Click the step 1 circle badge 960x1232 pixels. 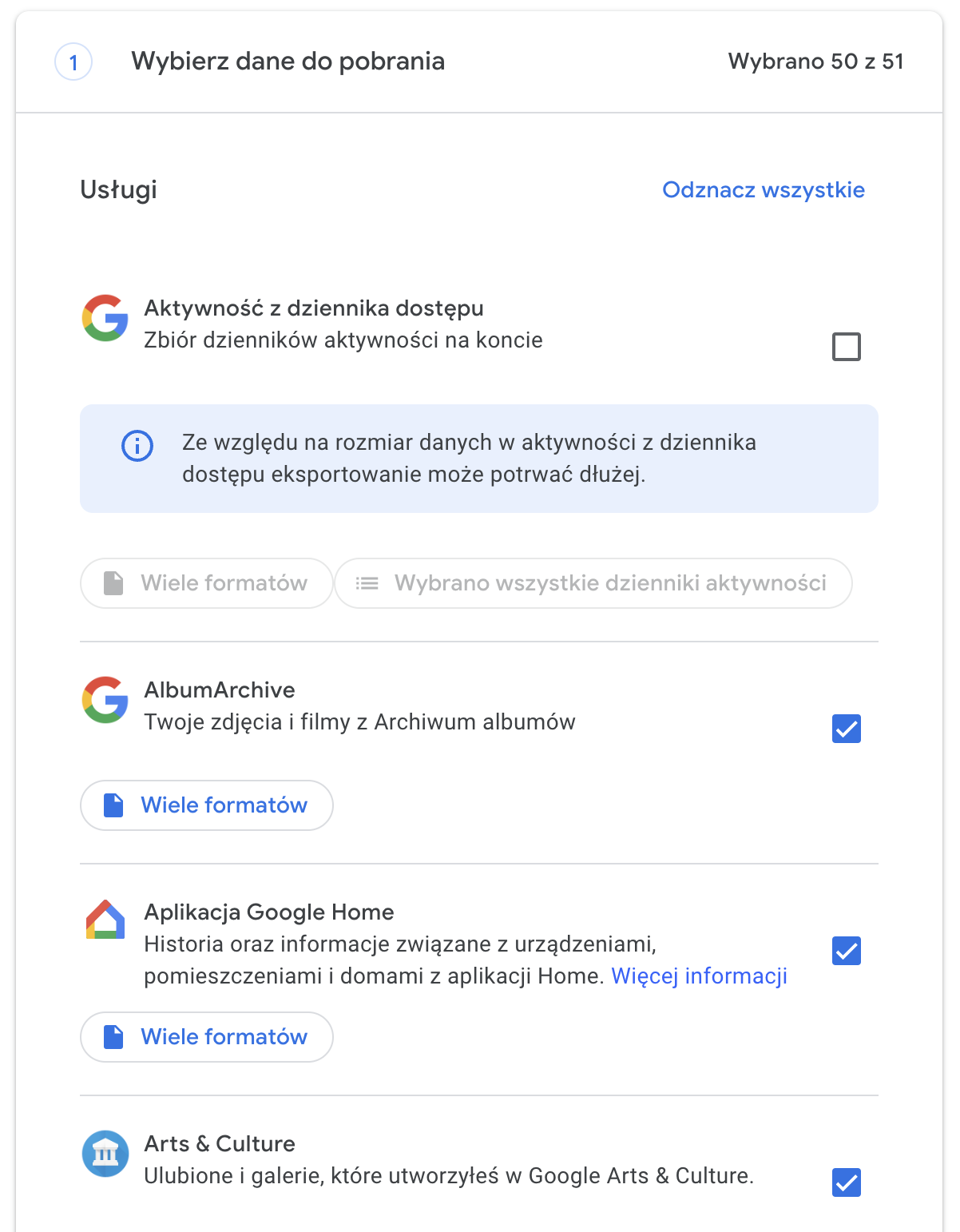click(73, 62)
